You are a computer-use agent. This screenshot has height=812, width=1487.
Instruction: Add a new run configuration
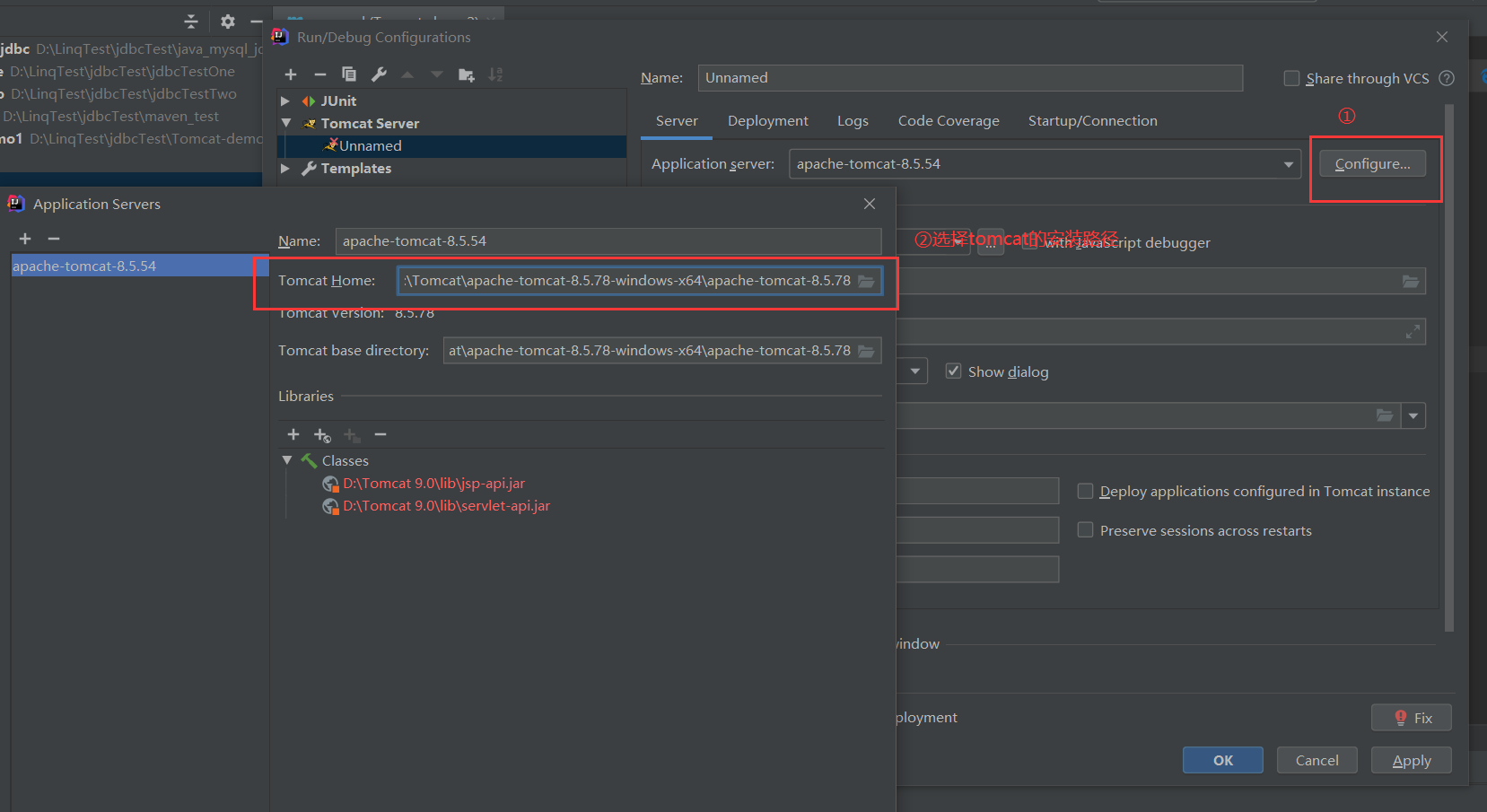291,74
